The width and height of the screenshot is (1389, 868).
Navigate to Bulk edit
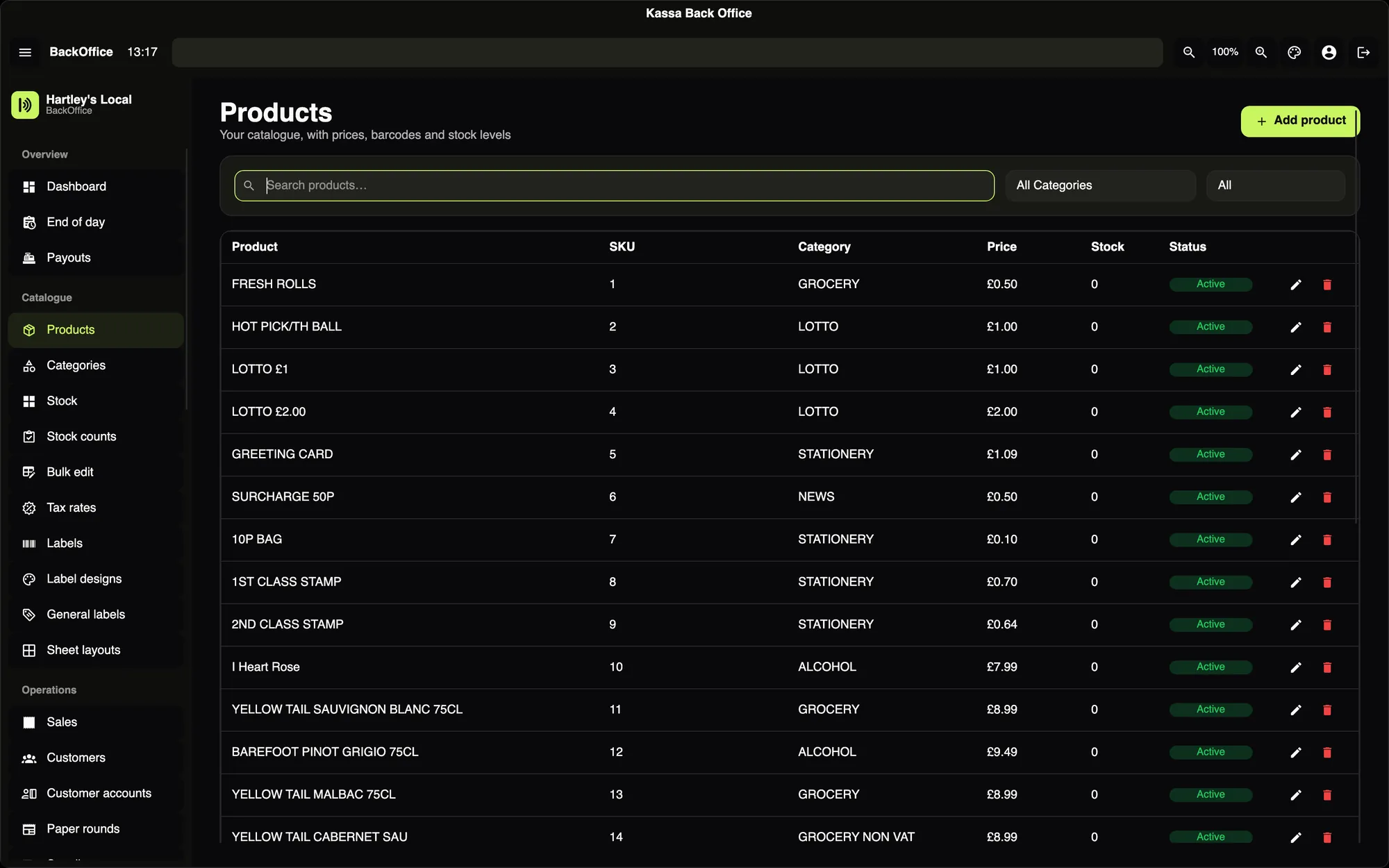click(96, 472)
